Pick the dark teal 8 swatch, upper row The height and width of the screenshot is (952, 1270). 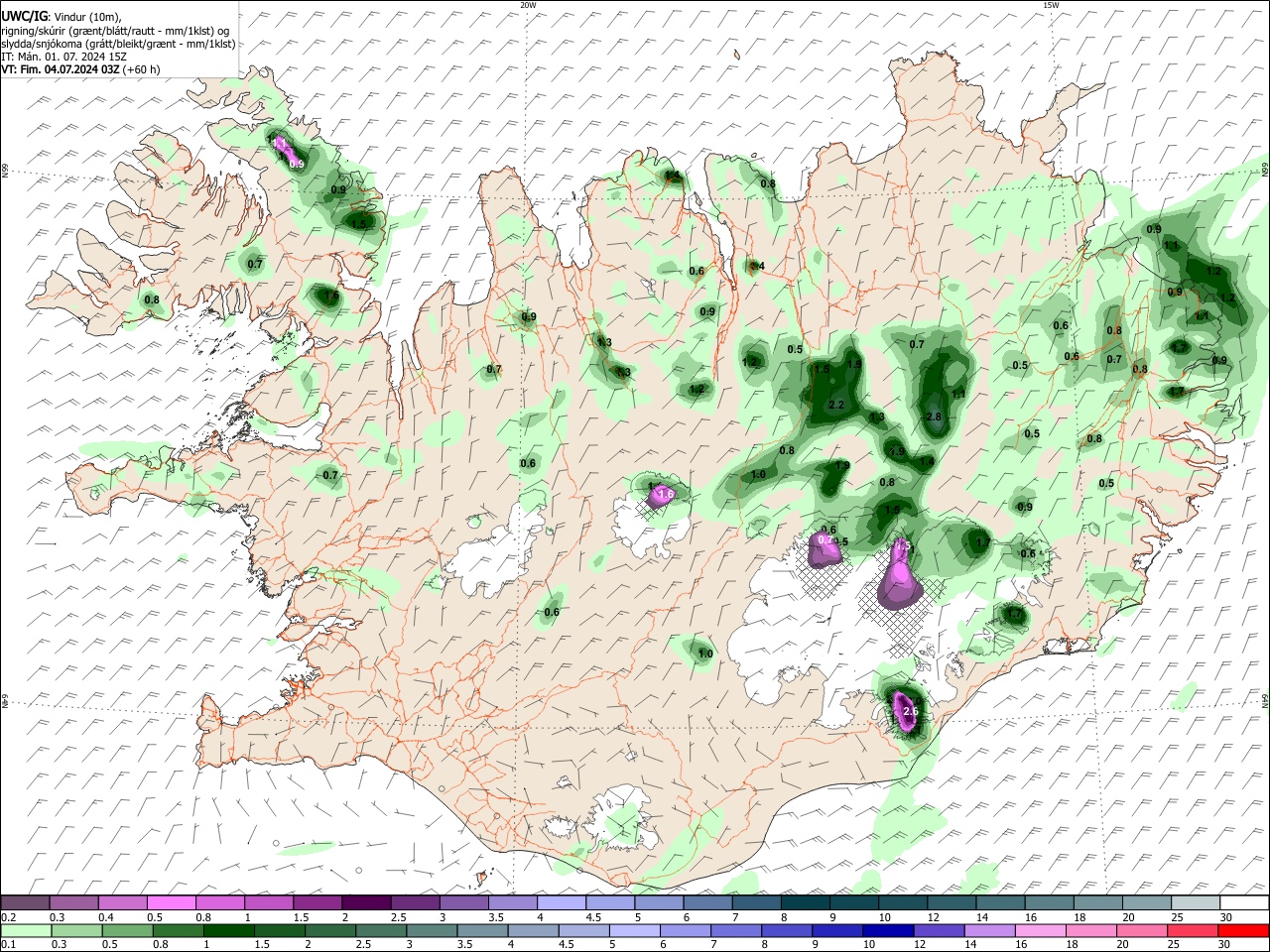806,902
